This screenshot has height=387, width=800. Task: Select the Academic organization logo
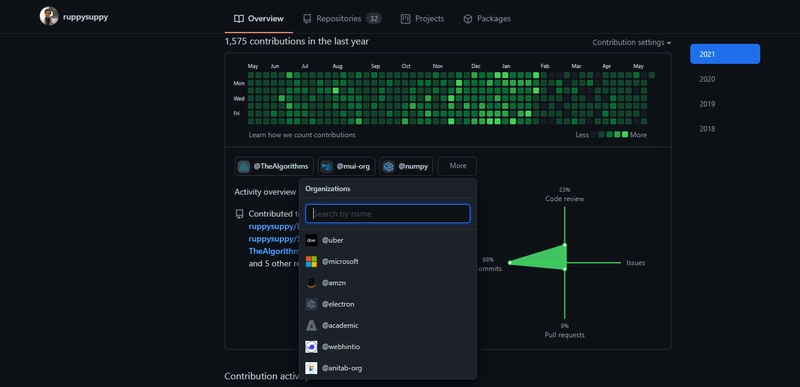311,325
